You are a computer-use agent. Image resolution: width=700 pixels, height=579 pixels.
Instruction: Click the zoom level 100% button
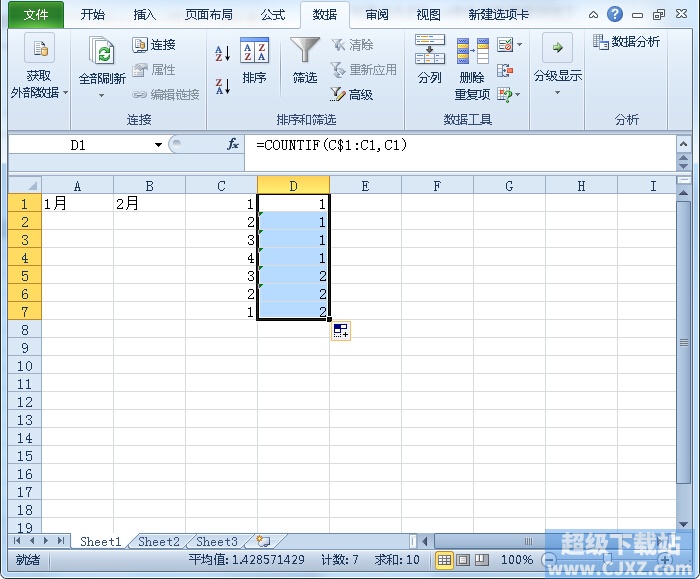click(517, 559)
